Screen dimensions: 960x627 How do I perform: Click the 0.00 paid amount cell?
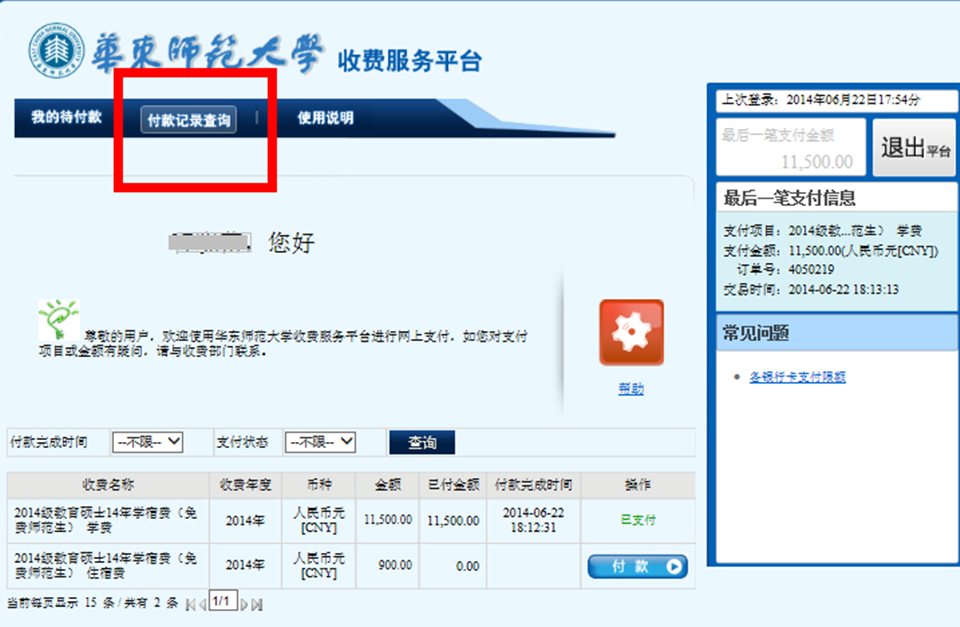point(468,566)
